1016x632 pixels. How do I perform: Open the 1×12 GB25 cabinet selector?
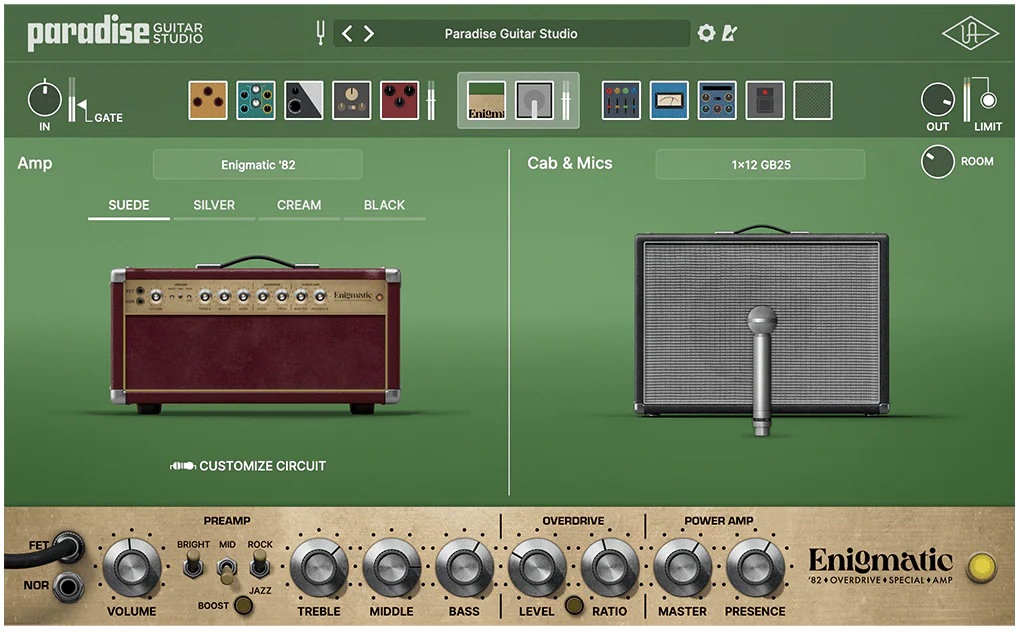(x=761, y=165)
